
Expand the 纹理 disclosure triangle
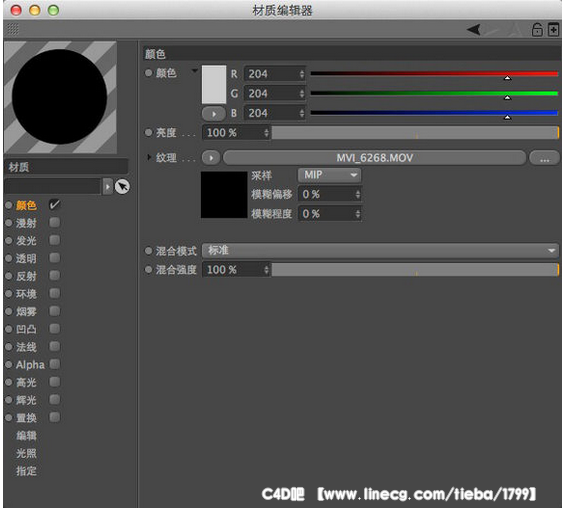click(149, 157)
